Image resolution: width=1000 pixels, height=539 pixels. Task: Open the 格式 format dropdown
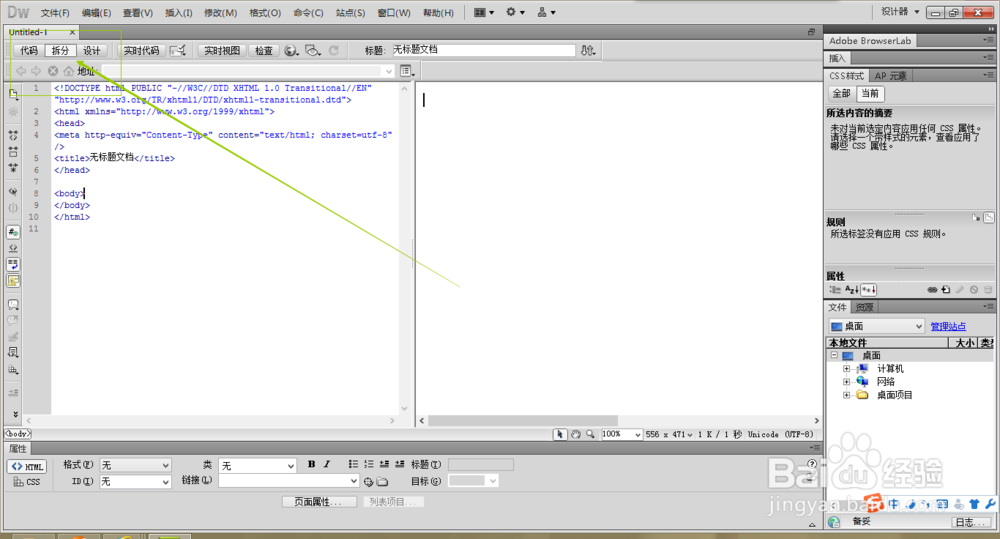(x=135, y=466)
